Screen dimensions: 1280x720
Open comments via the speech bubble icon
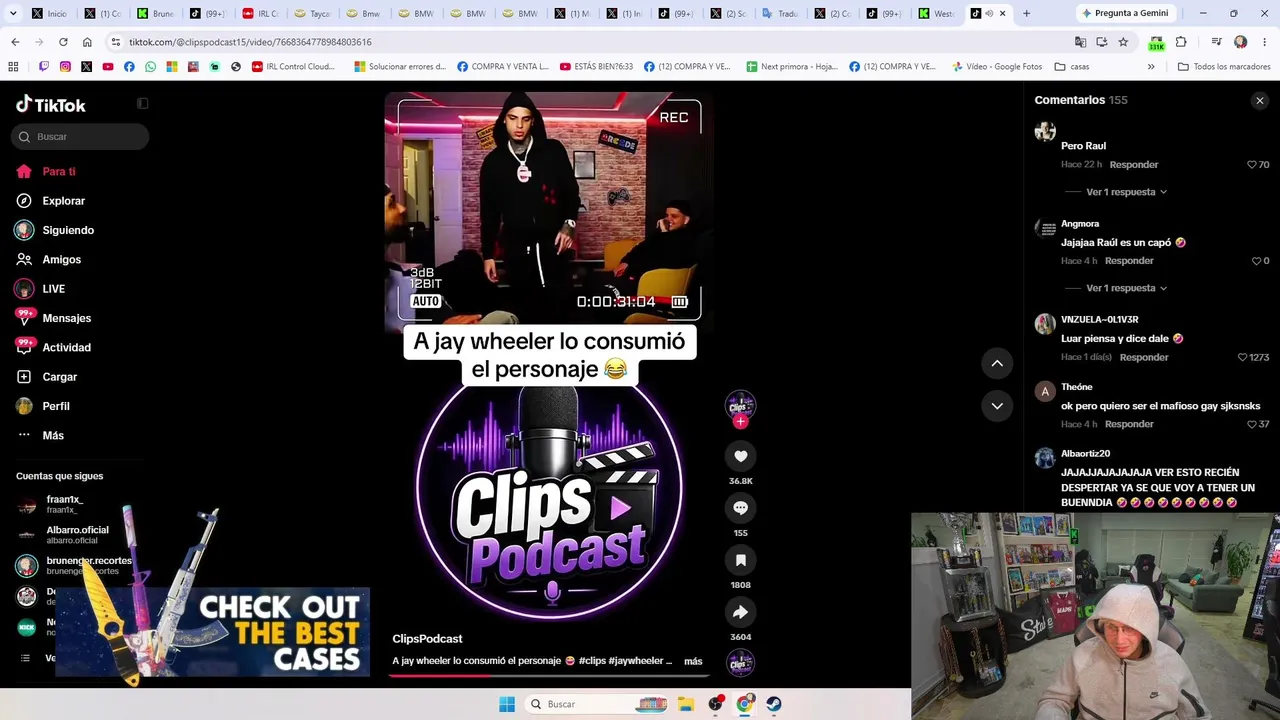tap(740, 508)
